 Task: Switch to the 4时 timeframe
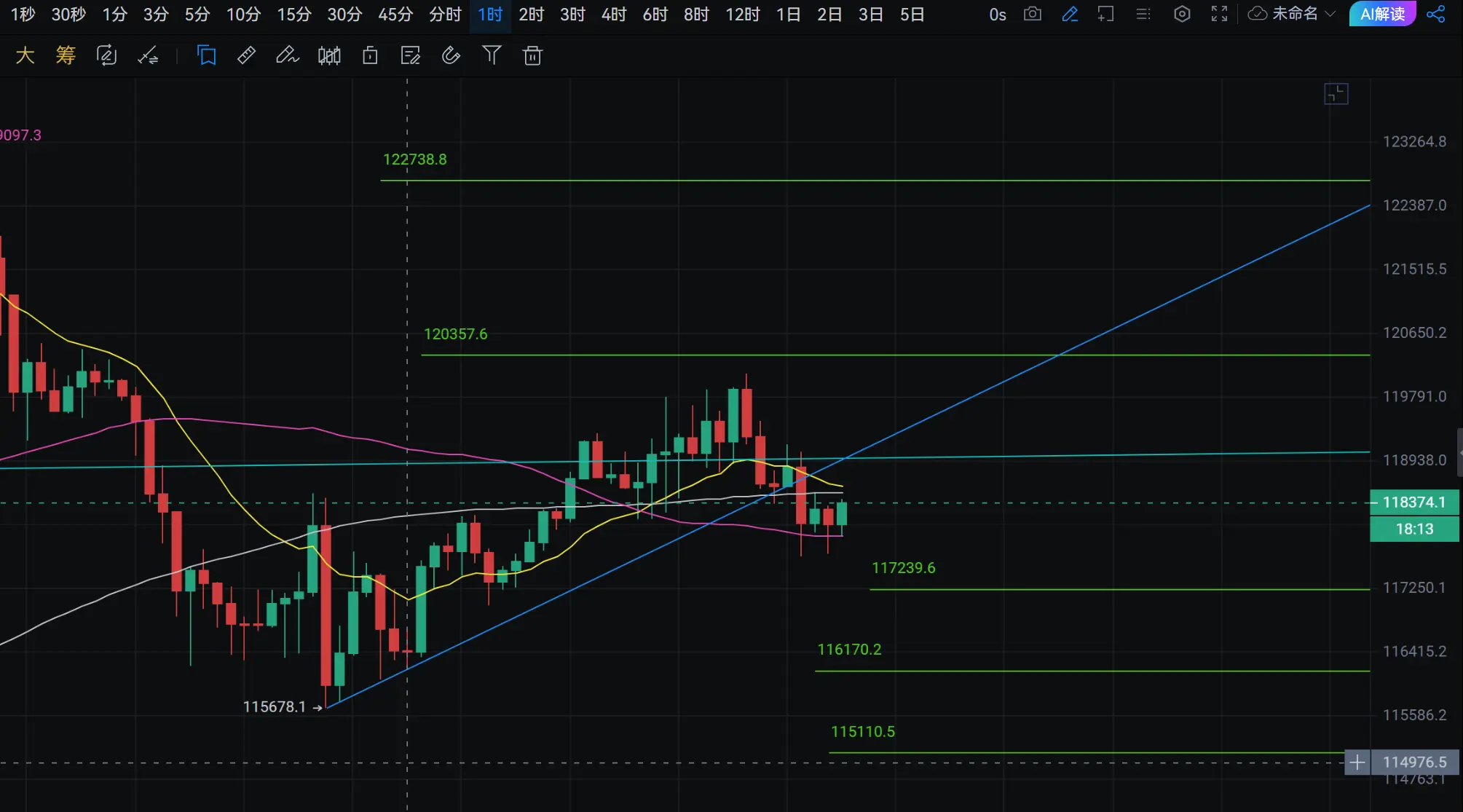614,15
